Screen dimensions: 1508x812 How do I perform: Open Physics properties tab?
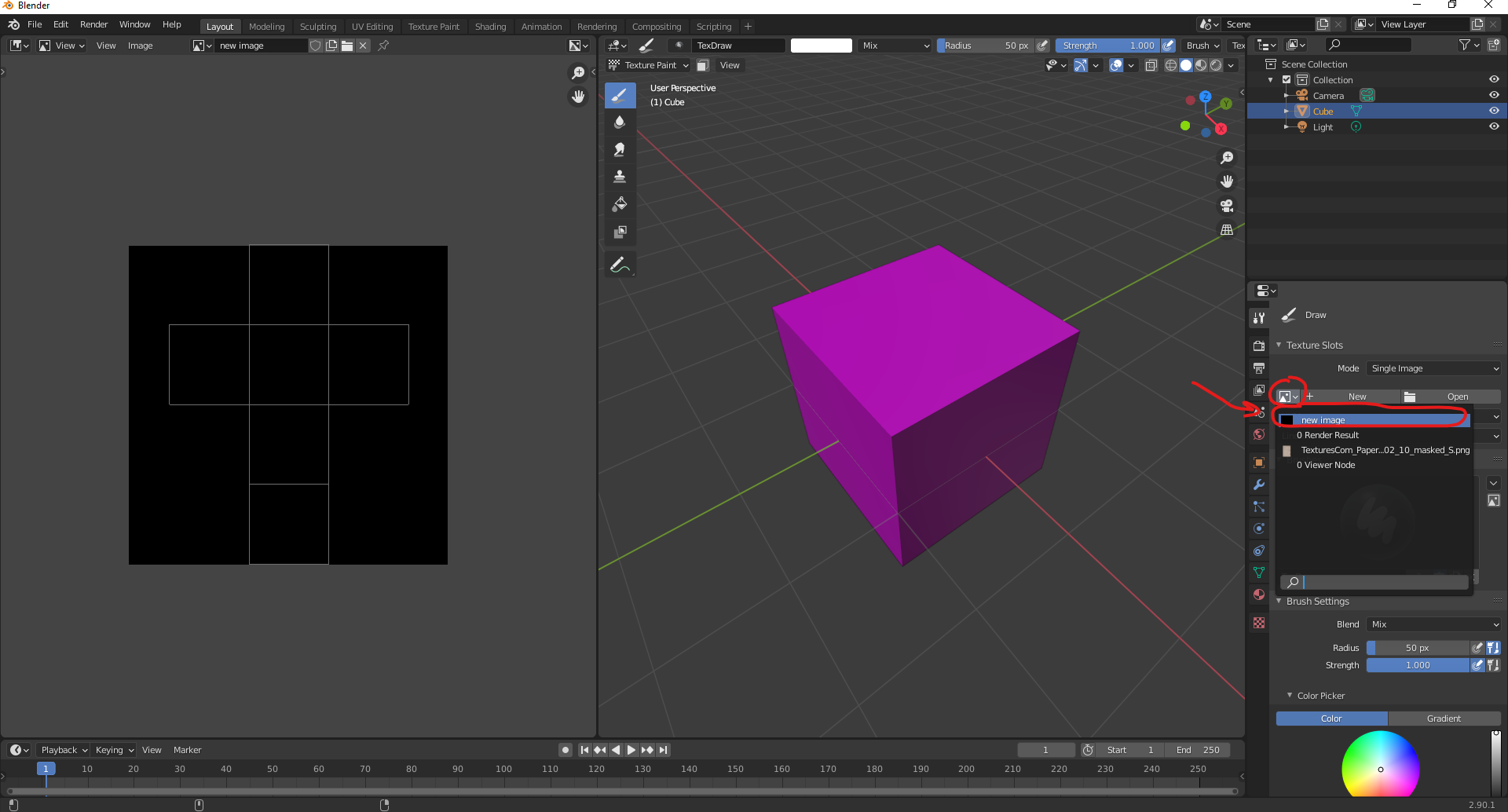1259,529
